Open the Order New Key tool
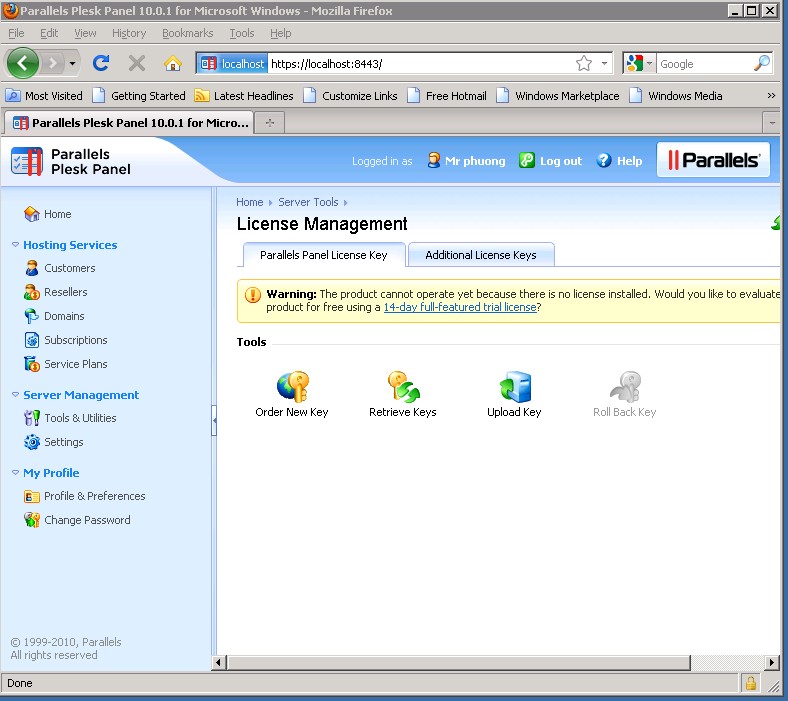The image size is (788, 701). coord(292,388)
